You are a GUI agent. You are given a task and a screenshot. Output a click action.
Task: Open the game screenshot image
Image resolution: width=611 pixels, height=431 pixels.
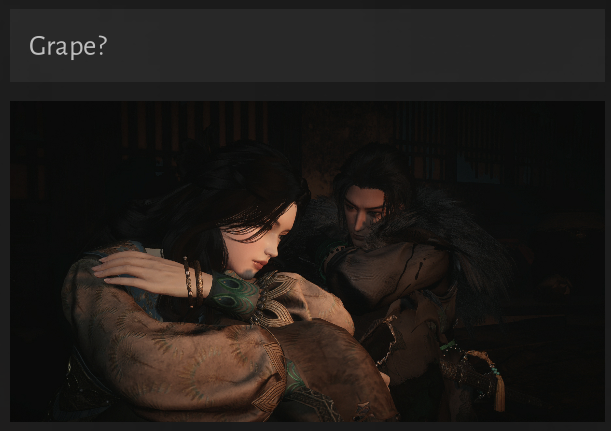point(307,261)
